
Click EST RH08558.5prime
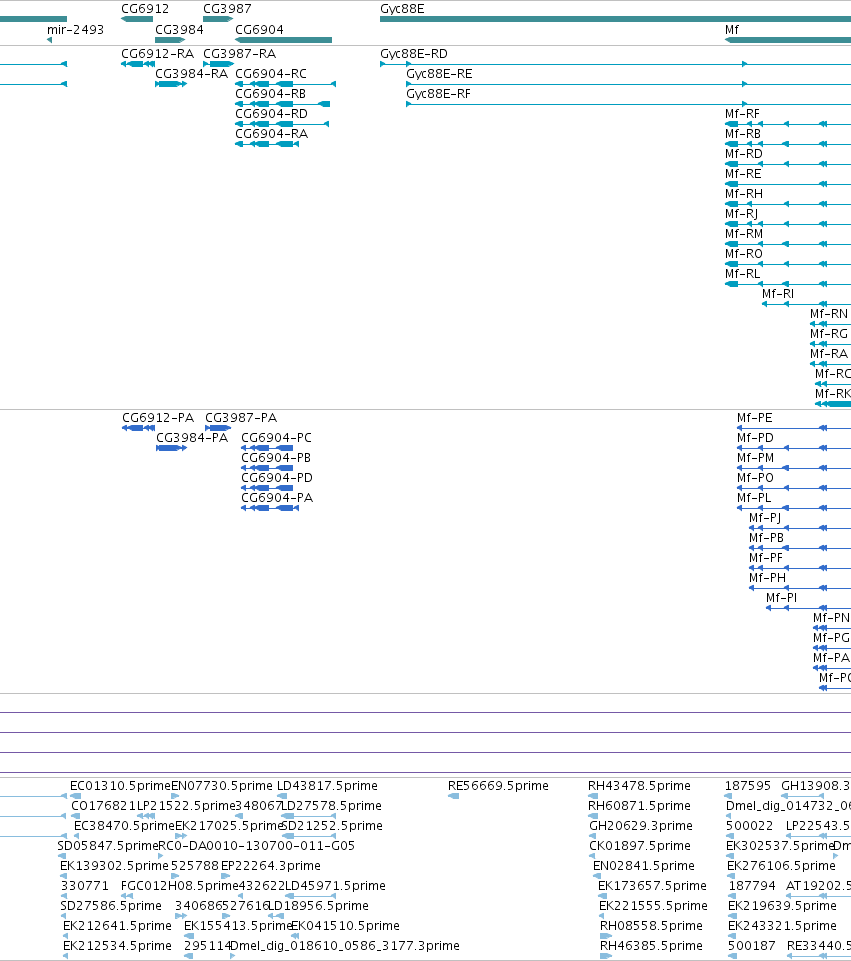tap(651, 926)
